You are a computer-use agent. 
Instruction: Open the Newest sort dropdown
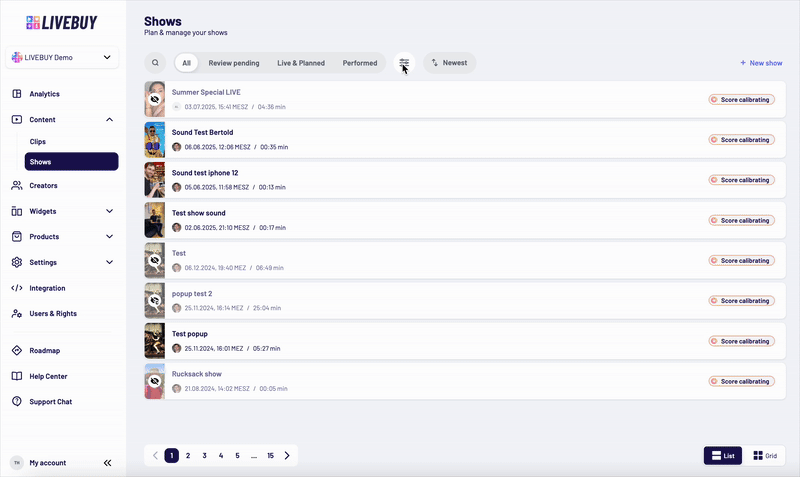449,63
